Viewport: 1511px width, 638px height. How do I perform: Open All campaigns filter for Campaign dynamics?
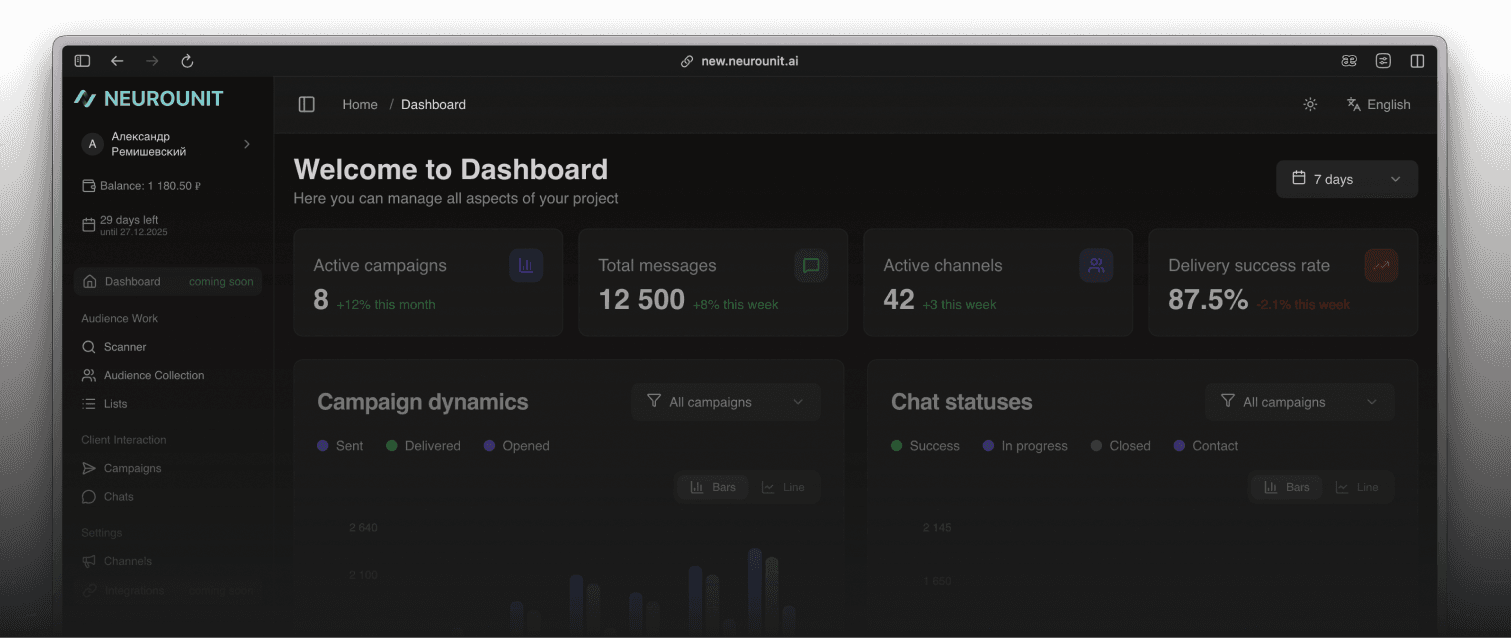(725, 401)
